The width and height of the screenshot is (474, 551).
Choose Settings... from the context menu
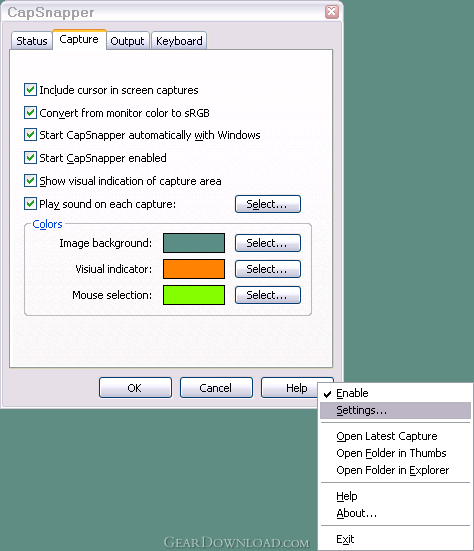(x=395, y=410)
